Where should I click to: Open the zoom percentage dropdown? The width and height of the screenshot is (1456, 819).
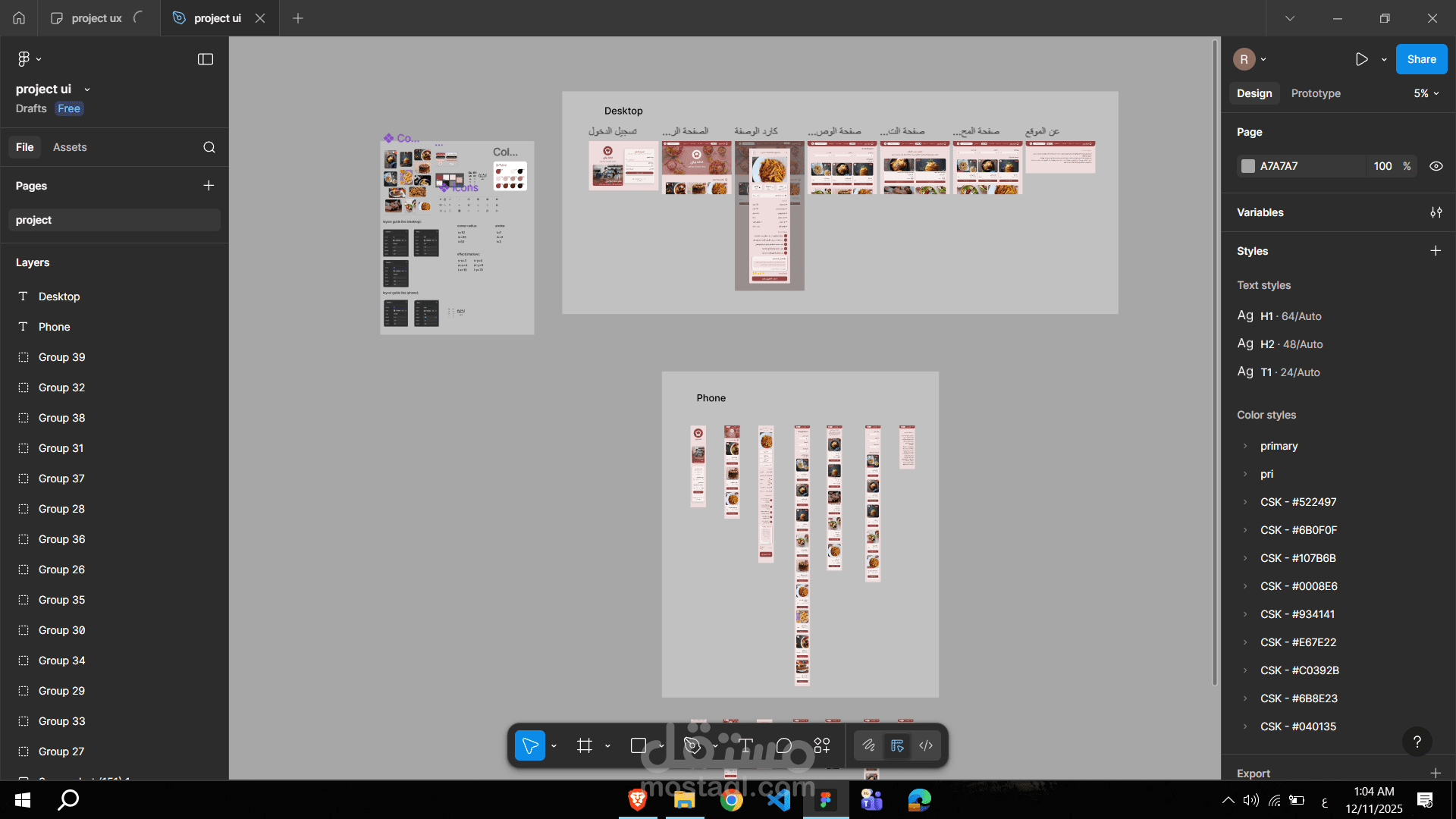1425,93
